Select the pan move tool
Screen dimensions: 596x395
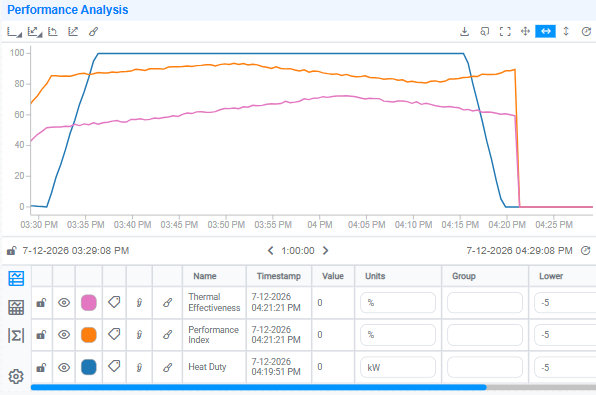coord(525,32)
